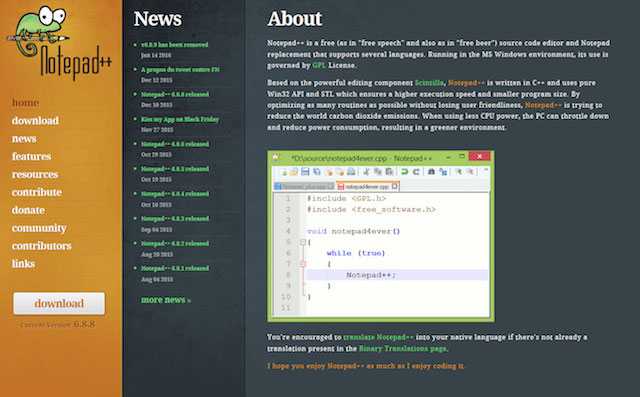
Task: Open the Binary Translations page link
Action: (x=402, y=348)
